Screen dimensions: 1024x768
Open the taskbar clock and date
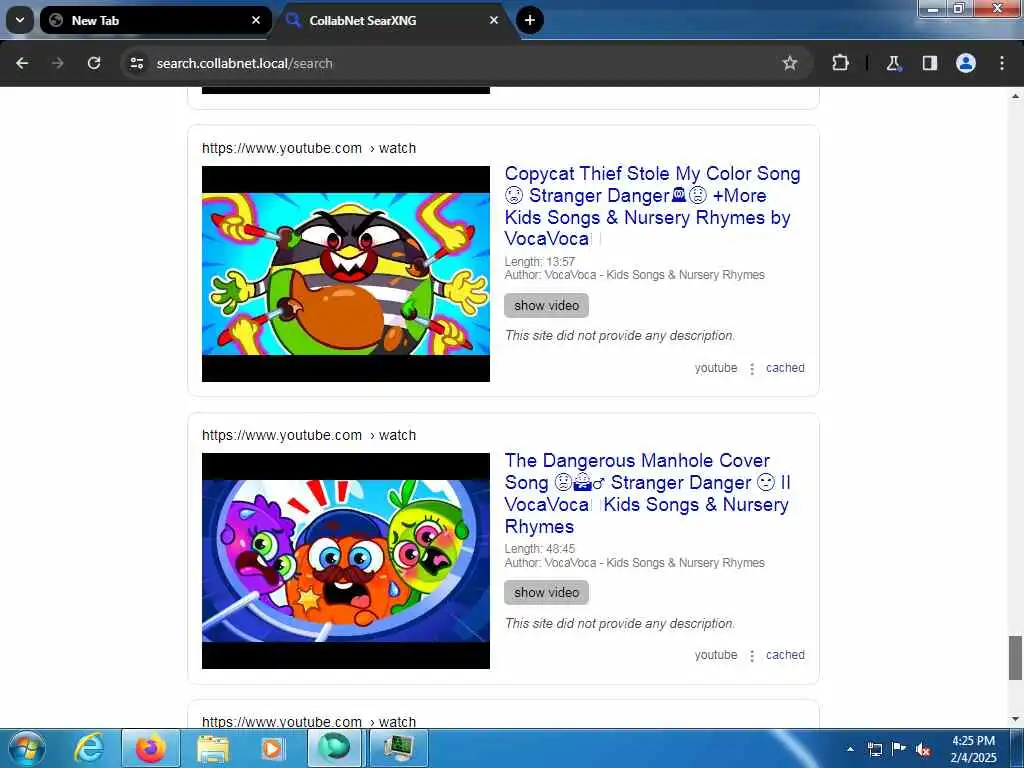coord(973,749)
